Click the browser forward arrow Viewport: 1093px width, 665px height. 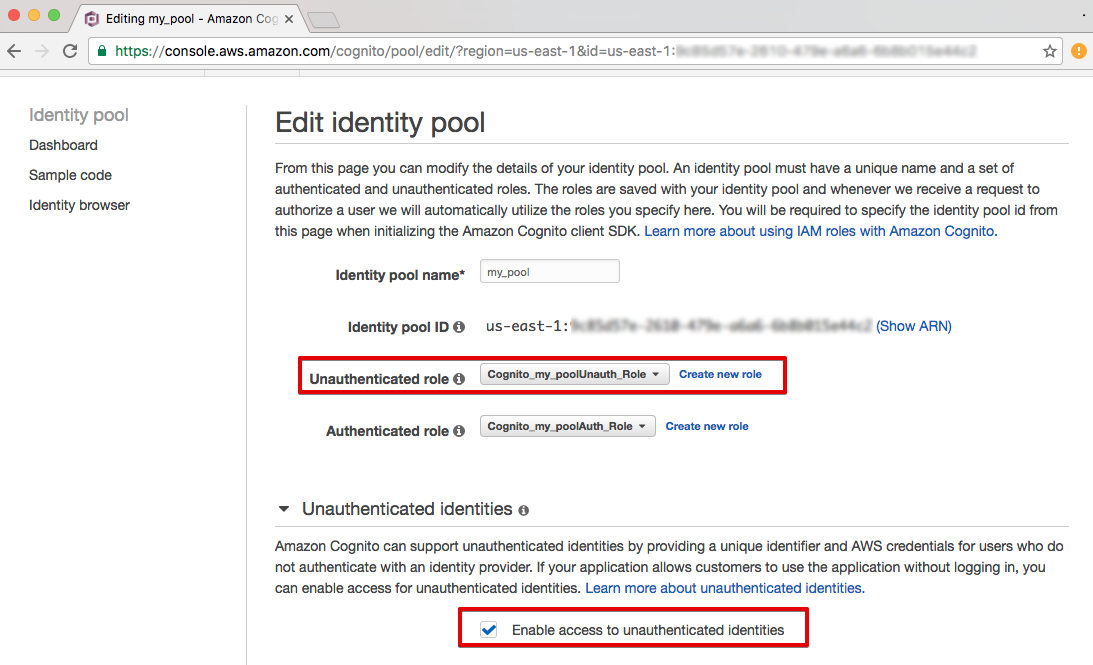tap(42, 51)
